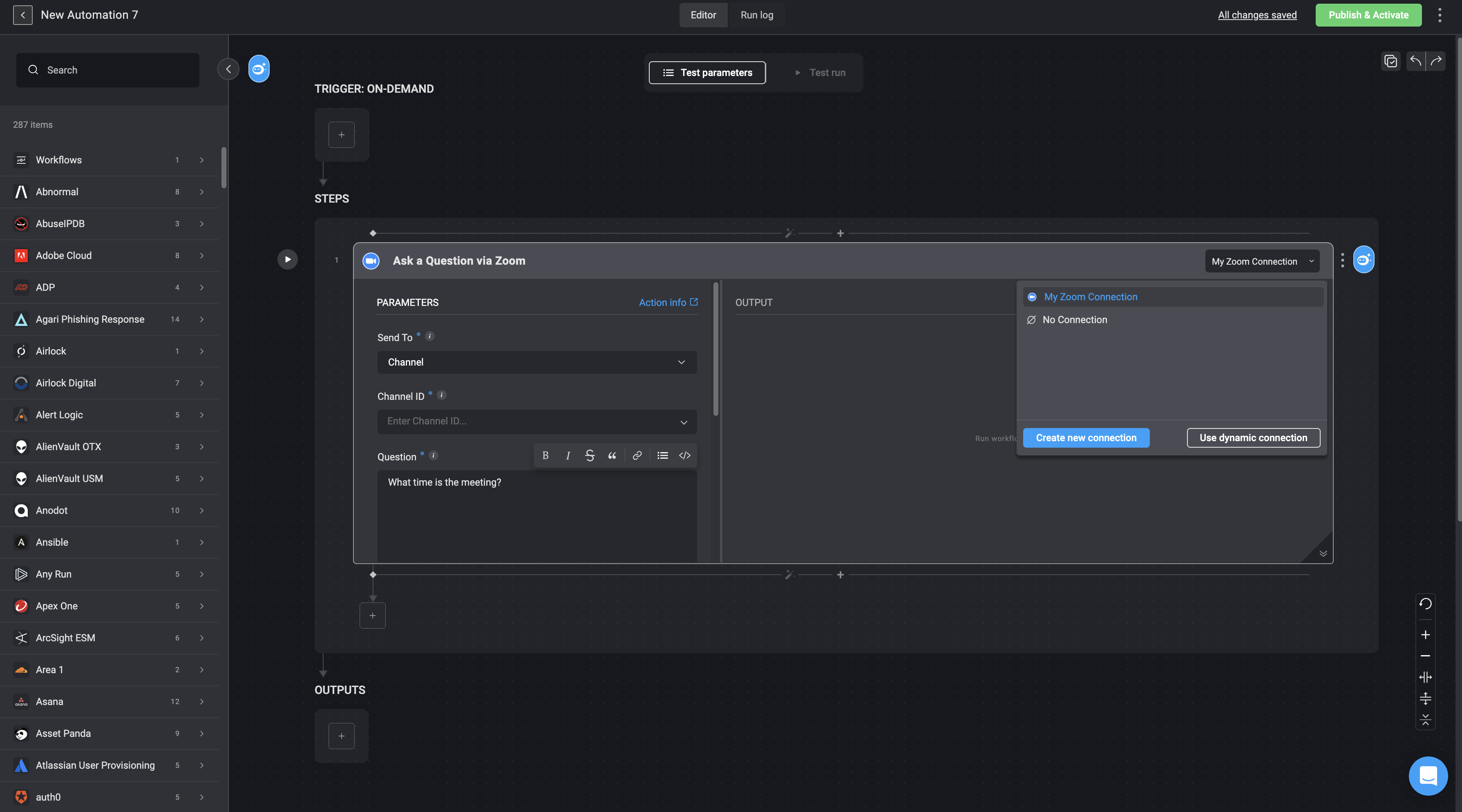Click the redo arrow icon
The width and height of the screenshot is (1462, 812).
pos(1436,61)
